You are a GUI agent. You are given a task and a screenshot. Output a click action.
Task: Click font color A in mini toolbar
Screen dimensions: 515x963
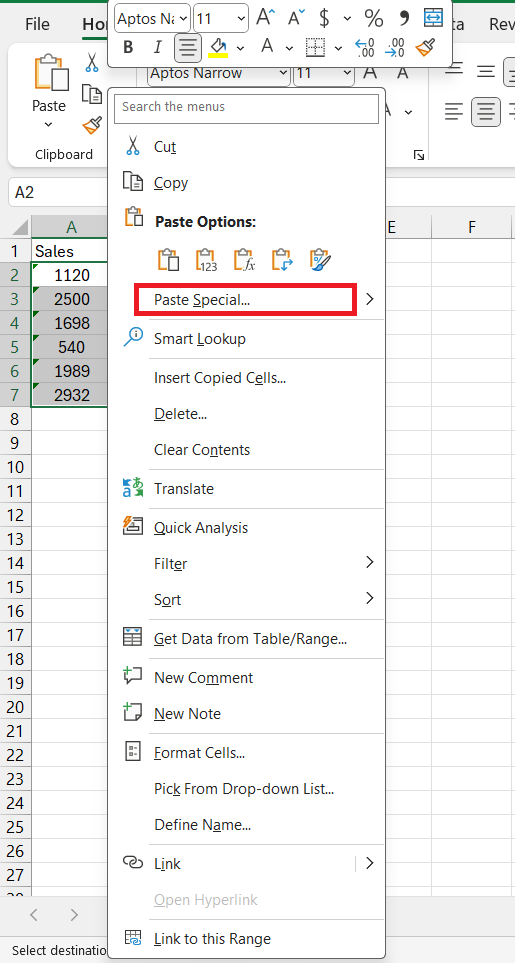pos(267,46)
